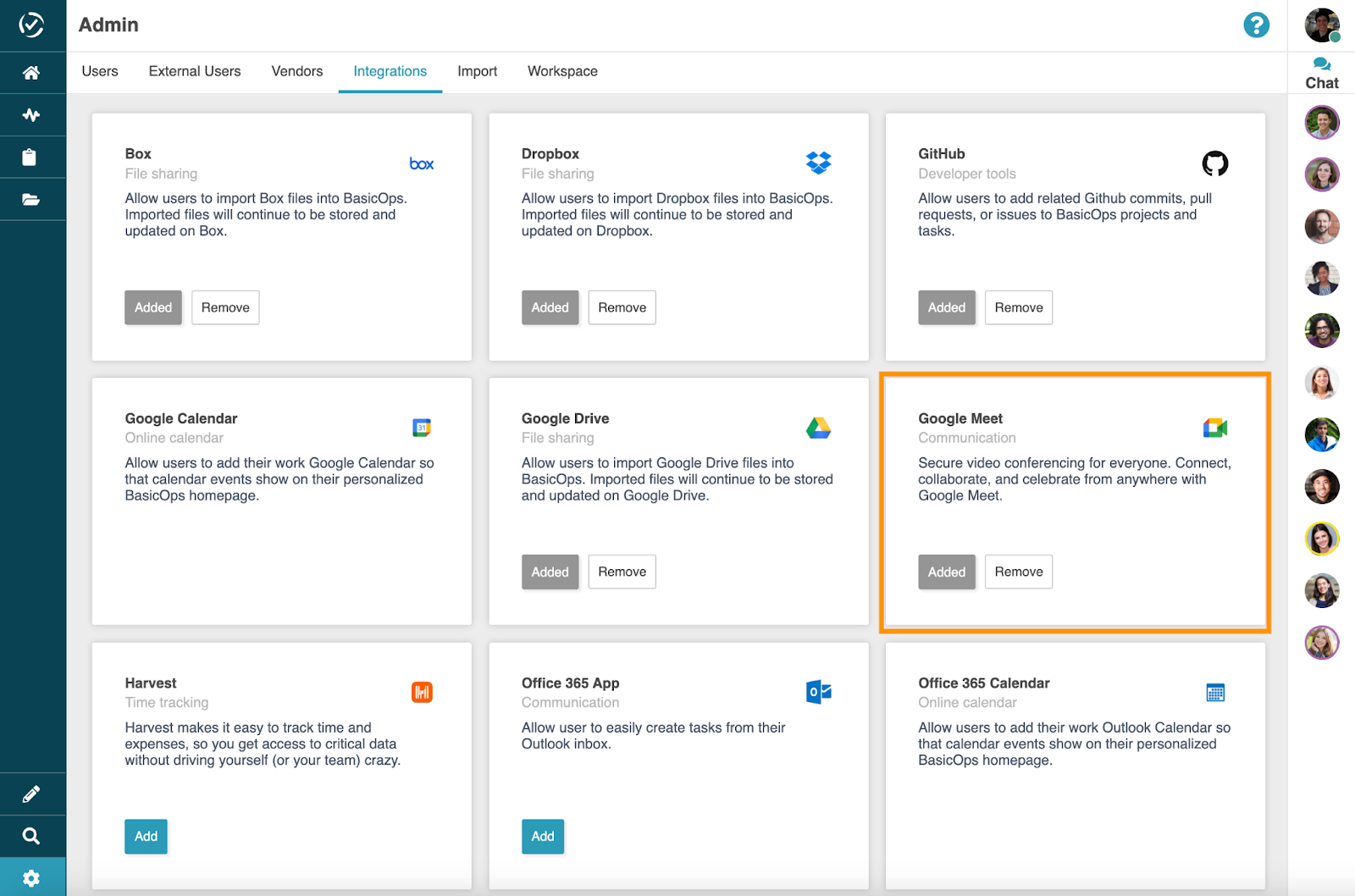The width and height of the screenshot is (1355, 896).
Task: Switch to the Workspace tab
Action: 561,71
